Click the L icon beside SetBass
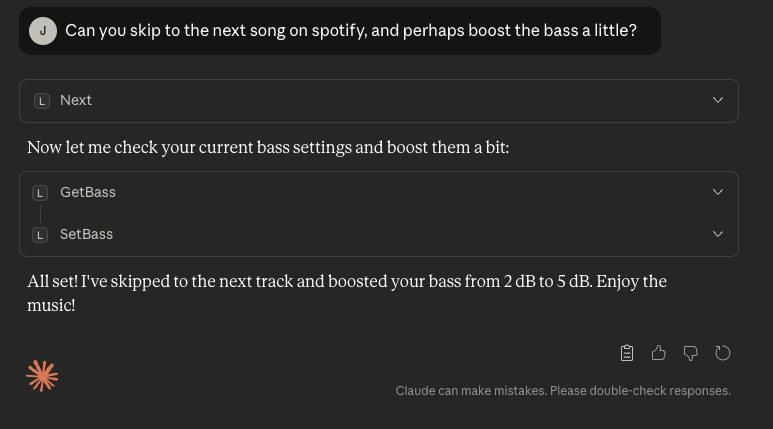This screenshot has width=773, height=429. pyautogui.click(x=40, y=235)
